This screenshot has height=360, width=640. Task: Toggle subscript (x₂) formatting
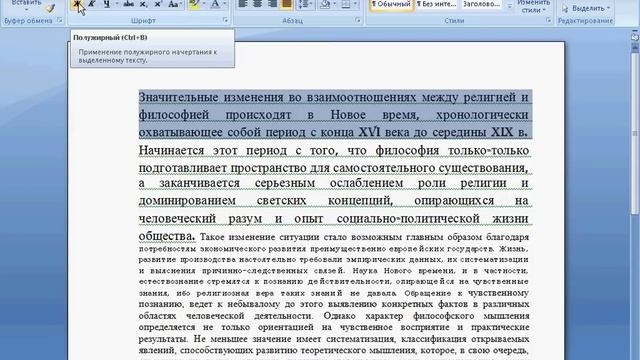click(x=143, y=4)
